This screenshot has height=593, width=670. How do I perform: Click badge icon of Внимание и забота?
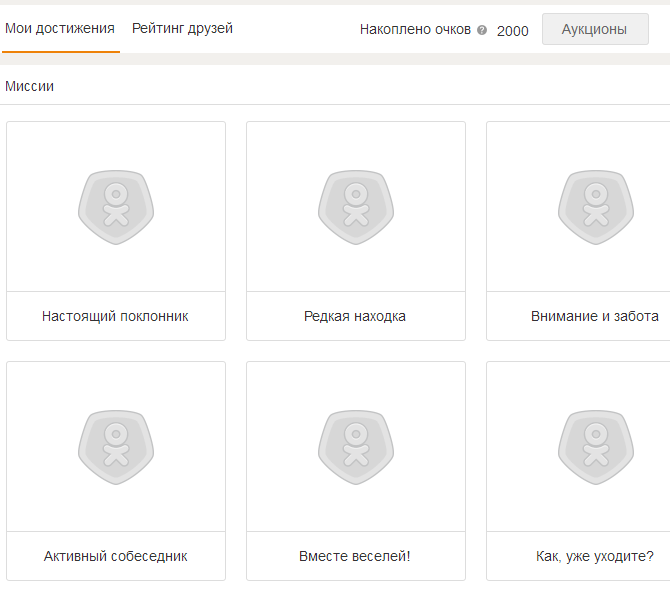pyautogui.click(x=596, y=207)
